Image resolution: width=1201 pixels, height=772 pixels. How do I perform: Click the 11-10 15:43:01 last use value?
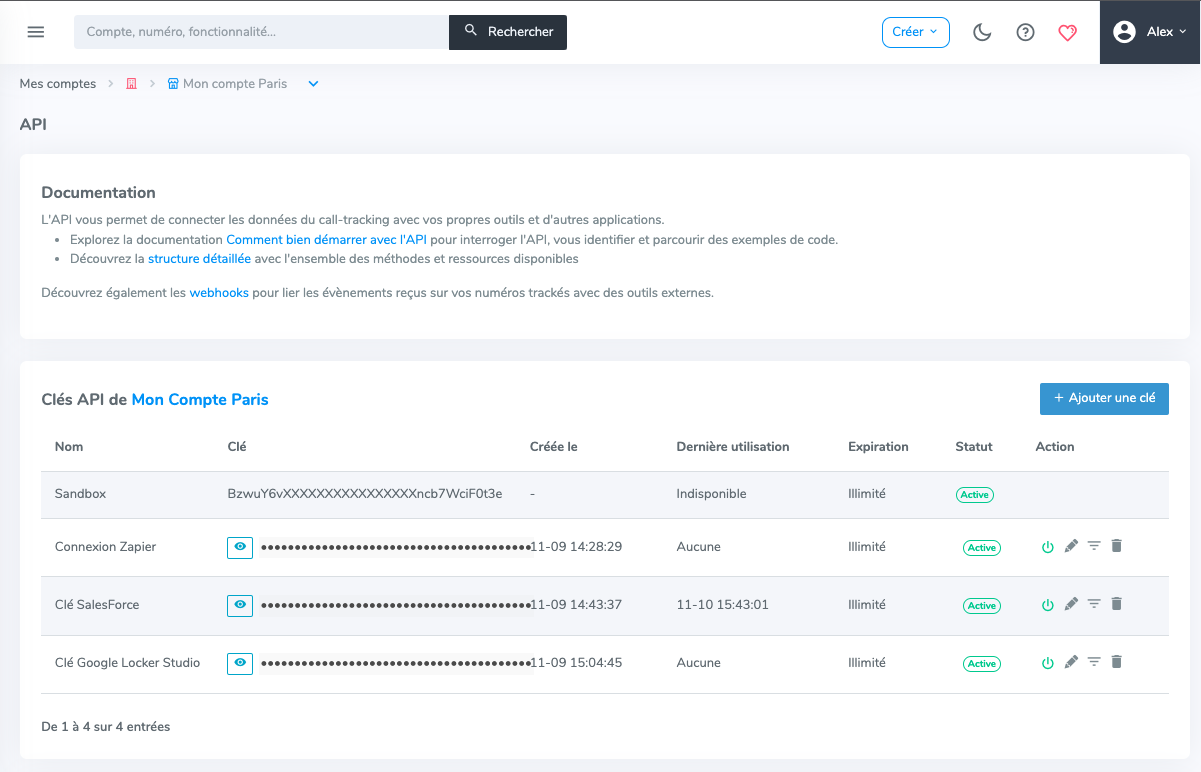point(722,605)
